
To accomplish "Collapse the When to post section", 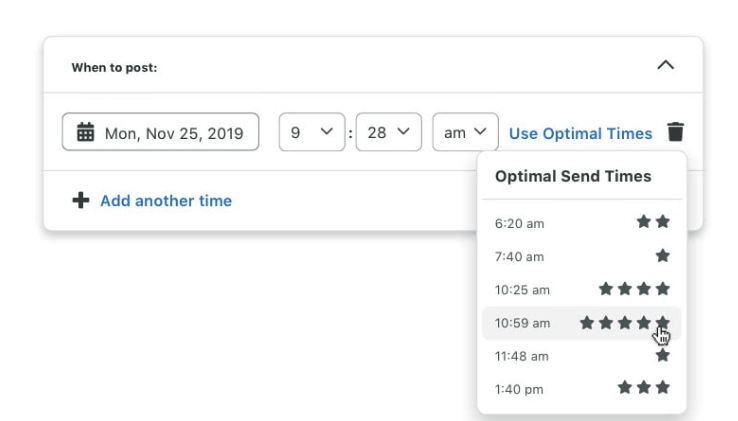I will click(665, 65).
